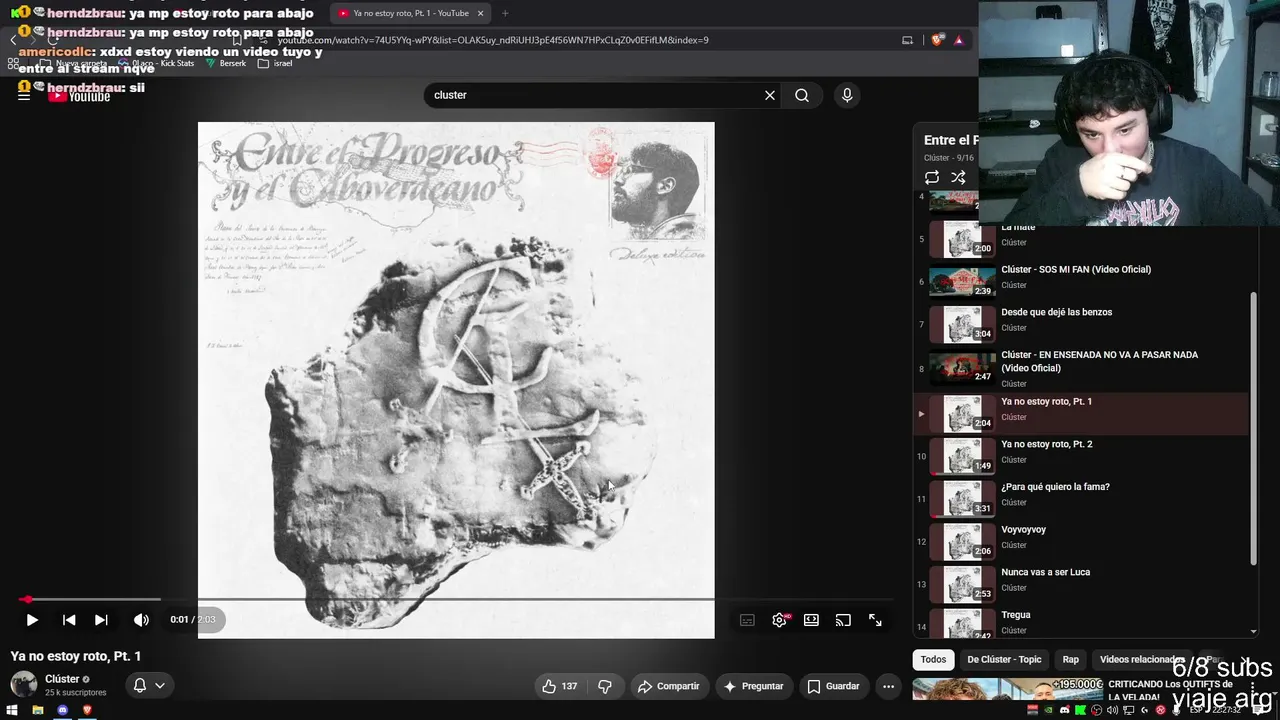Play 'Clúster - SOS MI FAN (Video Oficial)'
Image resolution: width=1280 pixels, height=720 pixels.
[x=1076, y=269]
